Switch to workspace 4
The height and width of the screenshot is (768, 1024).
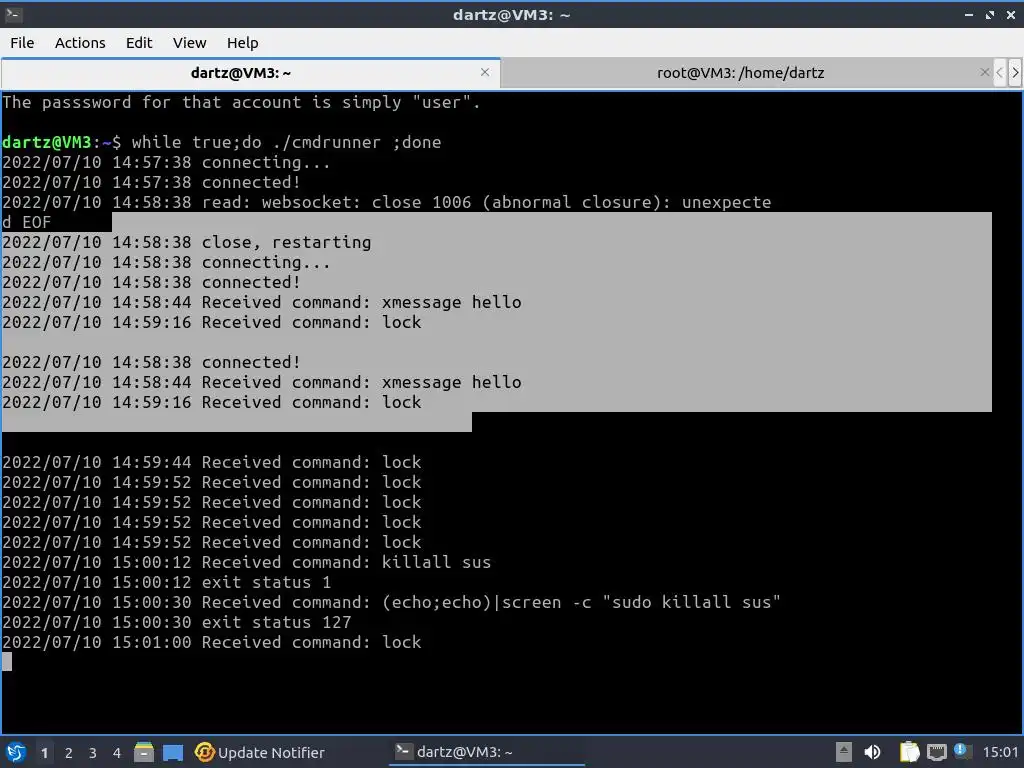[117, 753]
